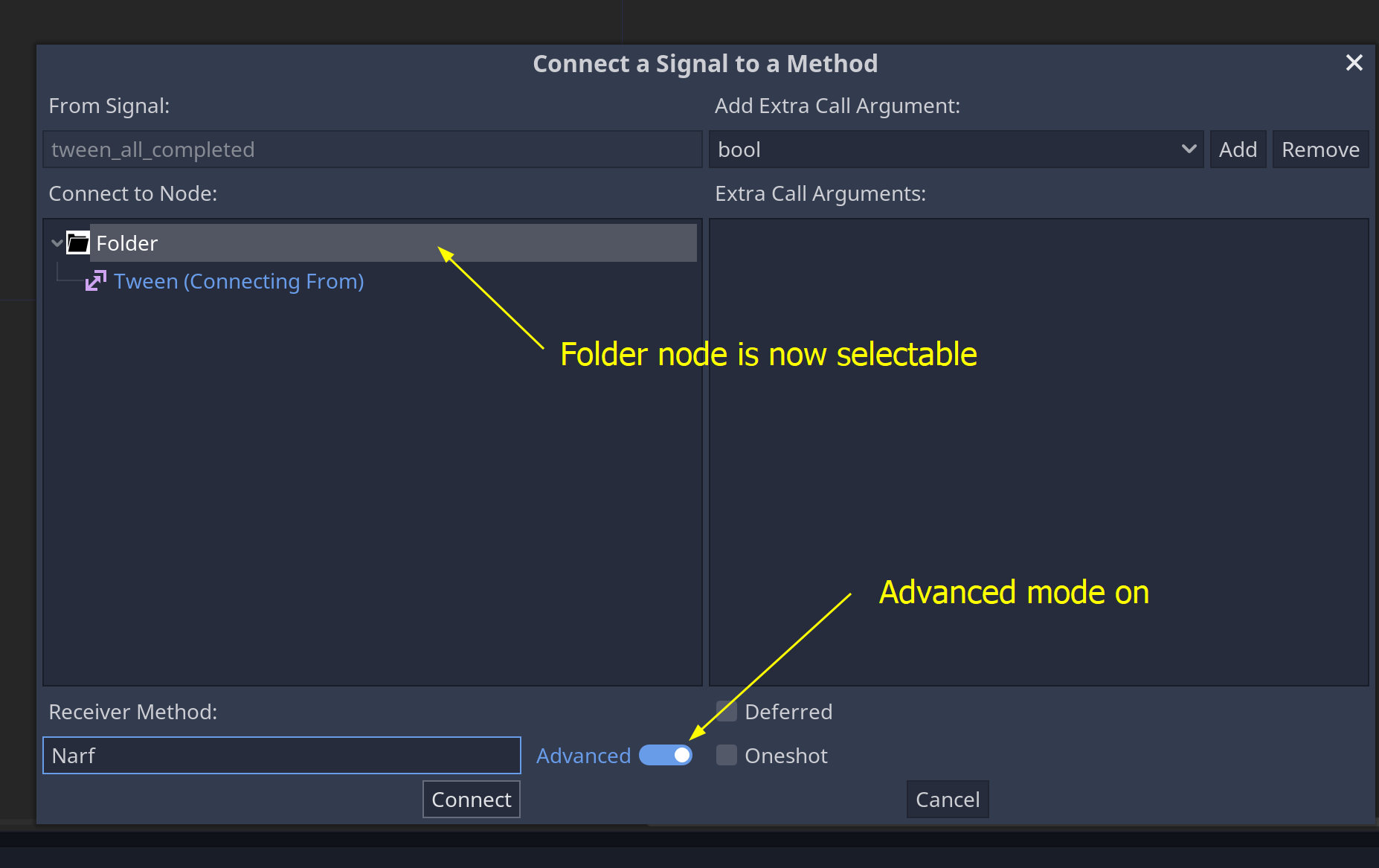Select the Tween (Connecting From) item
The width and height of the screenshot is (1379, 868).
238,280
